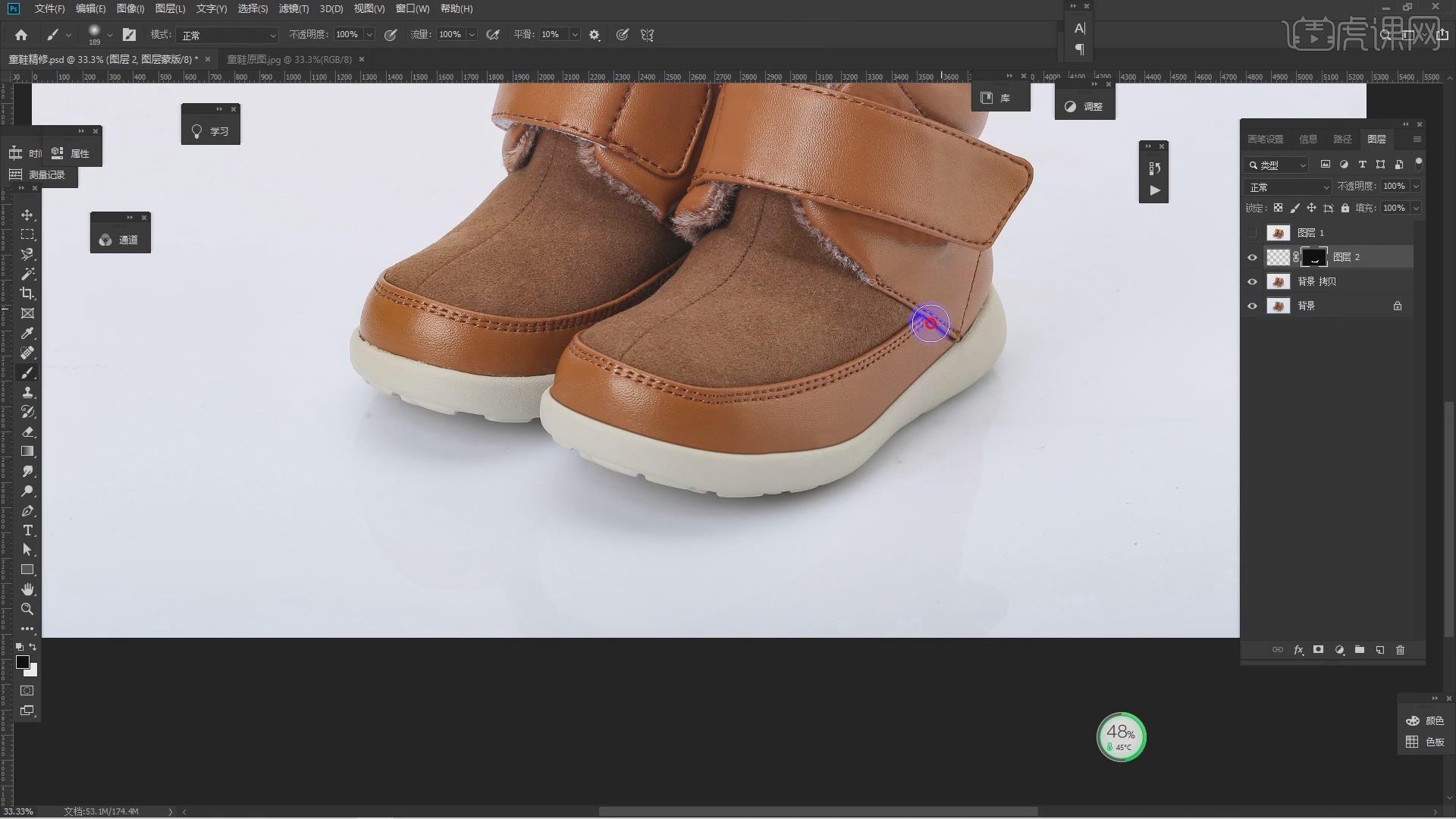1456x819 pixels.
Task: Select the Hand tool
Action: 27,589
